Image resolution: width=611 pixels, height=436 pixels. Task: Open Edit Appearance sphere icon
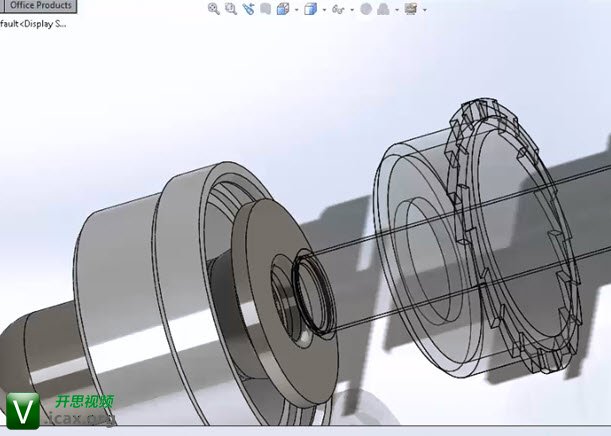pyautogui.click(x=365, y=9)
